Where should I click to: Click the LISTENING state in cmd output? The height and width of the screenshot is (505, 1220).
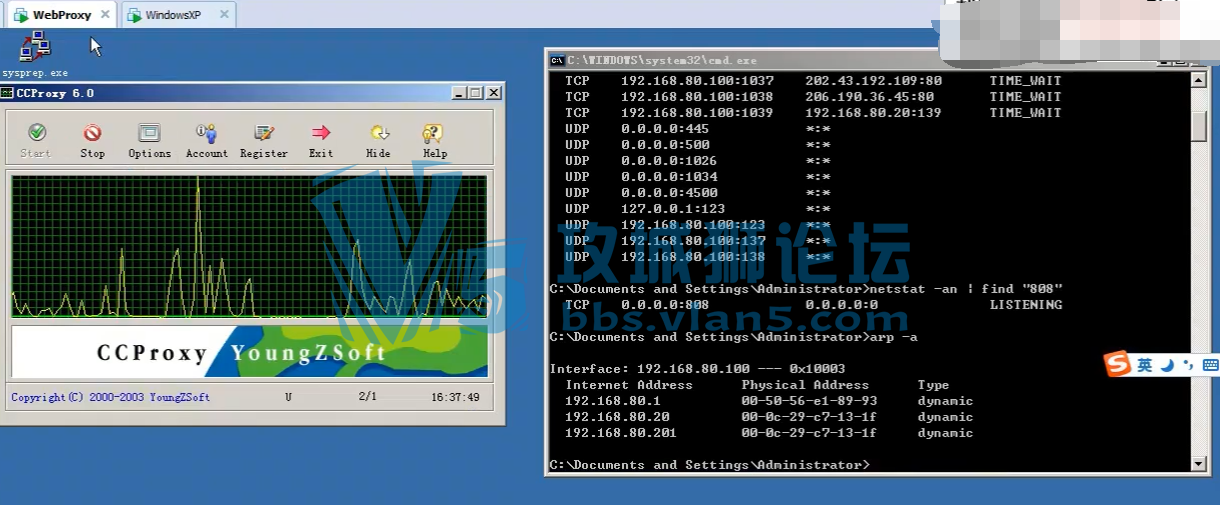coord(1025,305)
